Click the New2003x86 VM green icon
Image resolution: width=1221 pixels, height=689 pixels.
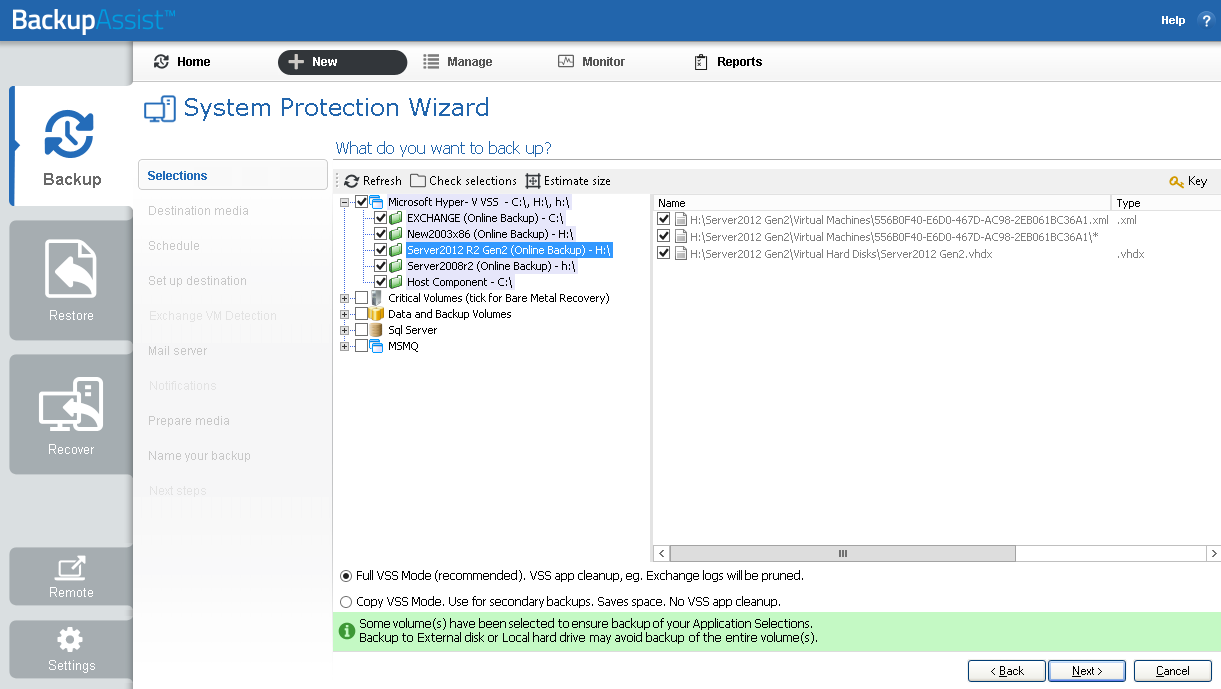(396, 234)
